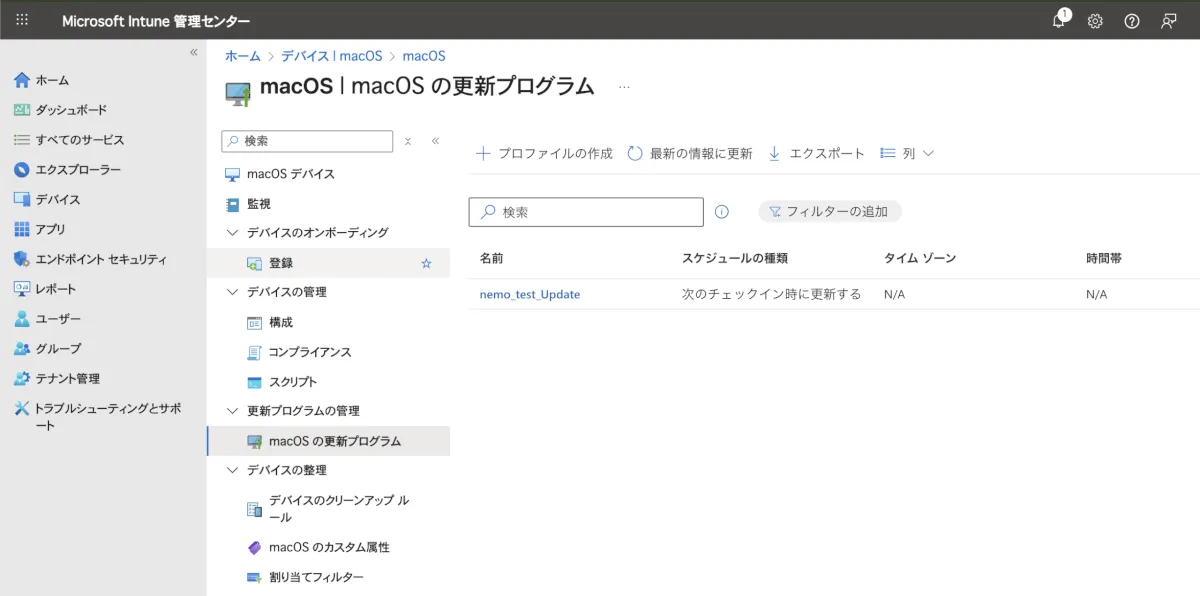
Task: Collapse the 更新プログラムの管理 section
Action: click(233, 411)
